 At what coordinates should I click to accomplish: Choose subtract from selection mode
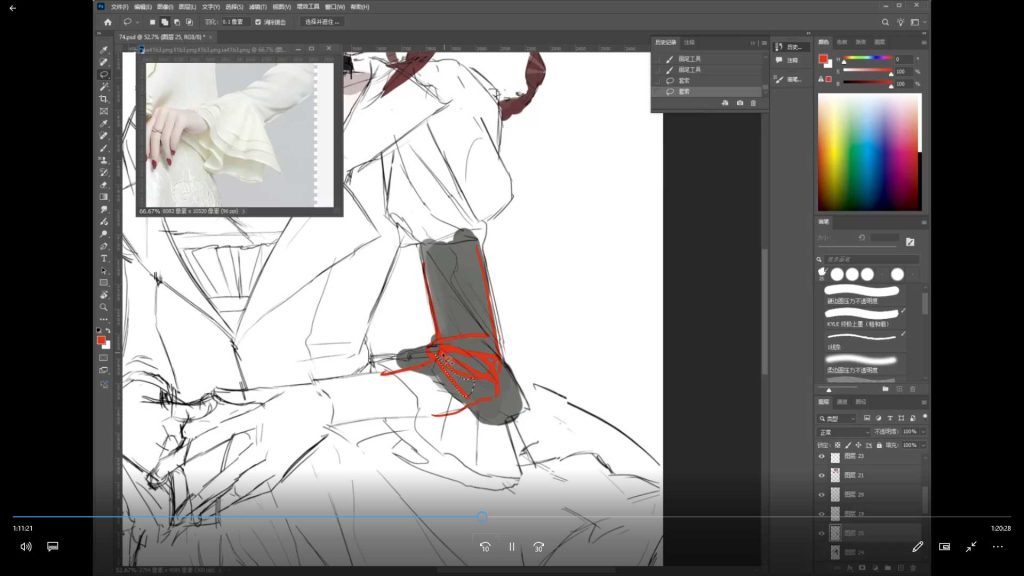[x=177, y=22]
